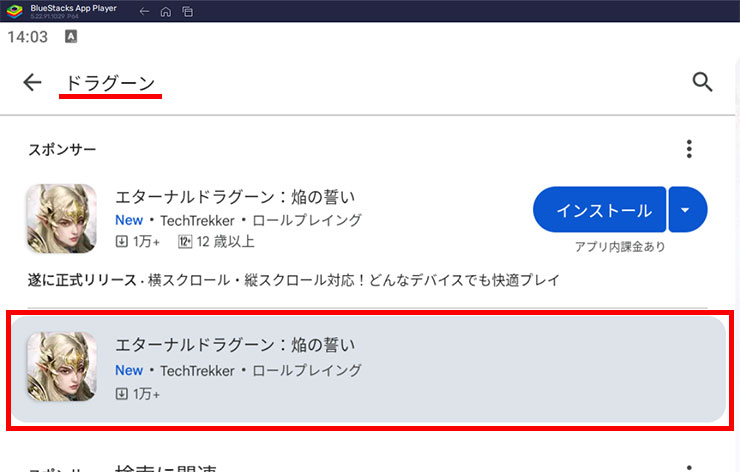
Task: Click TechTrekker in the sponsored listing
Action: point(197,220)
